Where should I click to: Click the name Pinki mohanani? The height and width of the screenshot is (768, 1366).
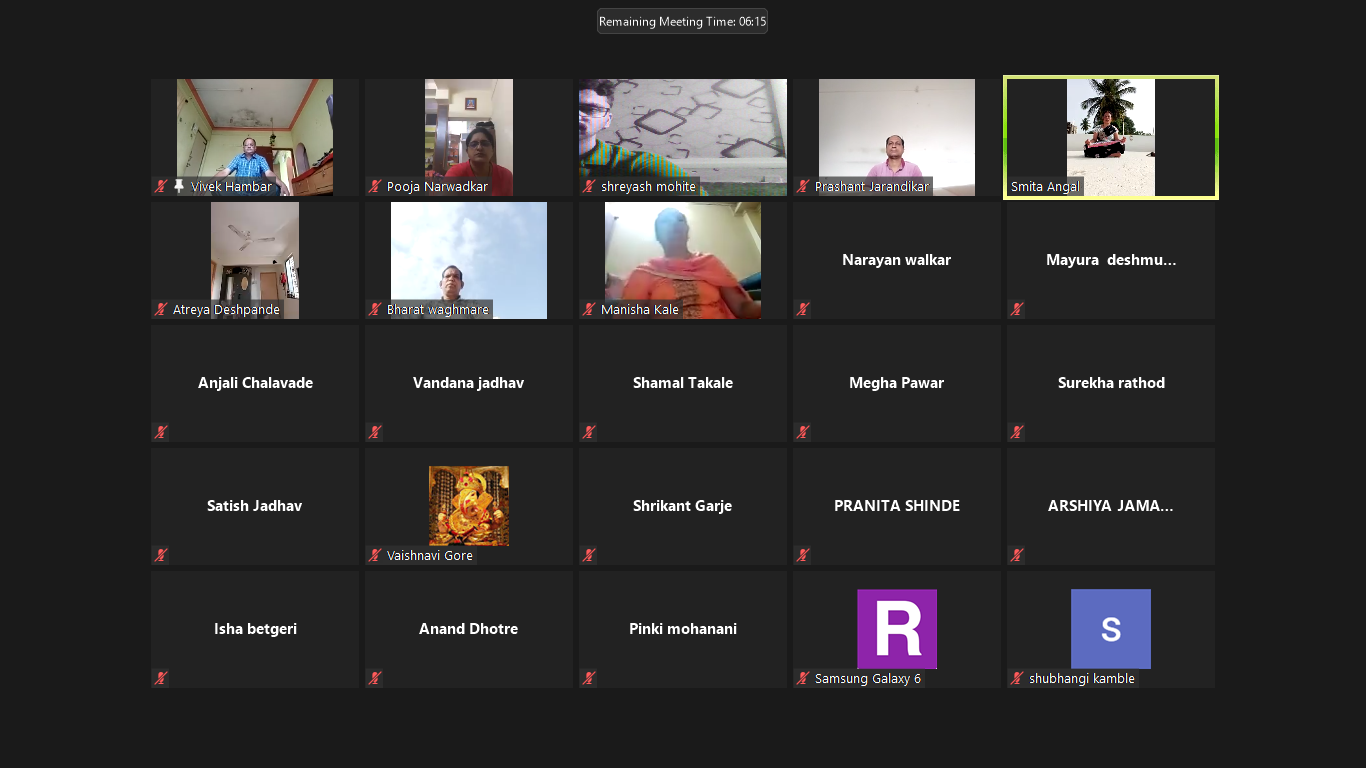(x=683, y=629)
